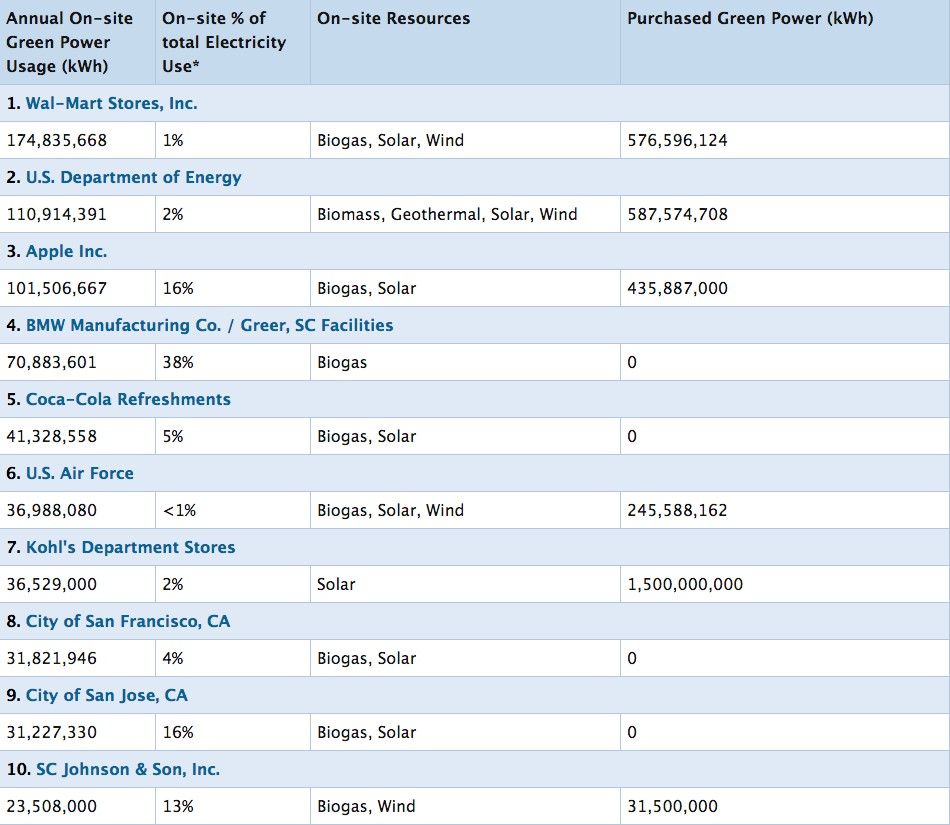
Task: Click purchased power 0 in the 31,821,946 row
Action: 632,658
